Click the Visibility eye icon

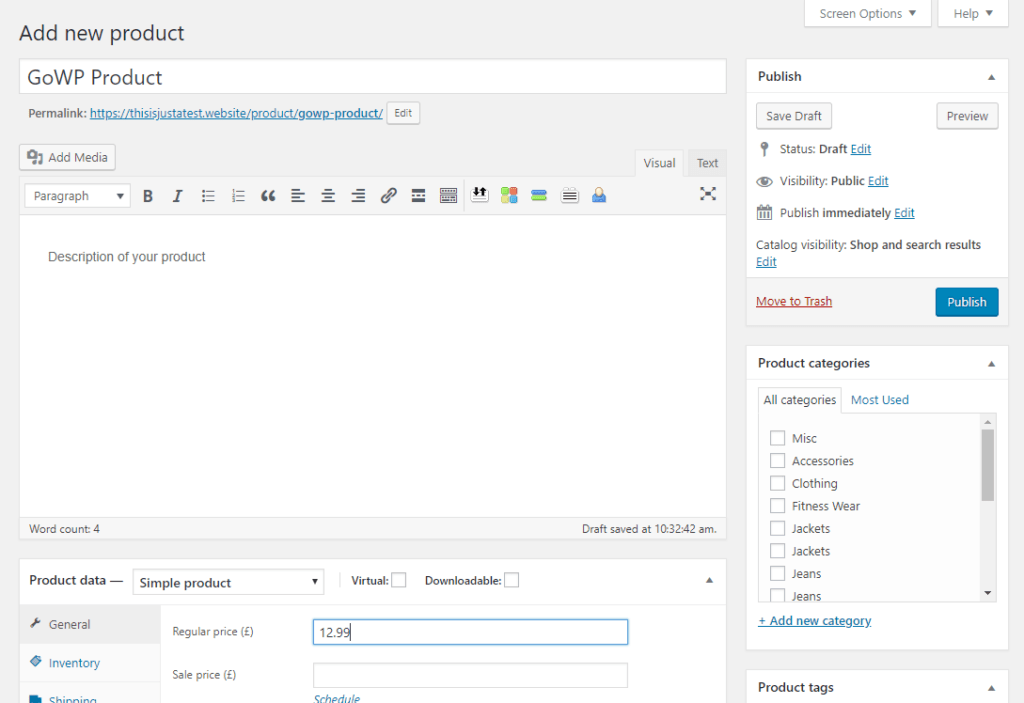764,182
